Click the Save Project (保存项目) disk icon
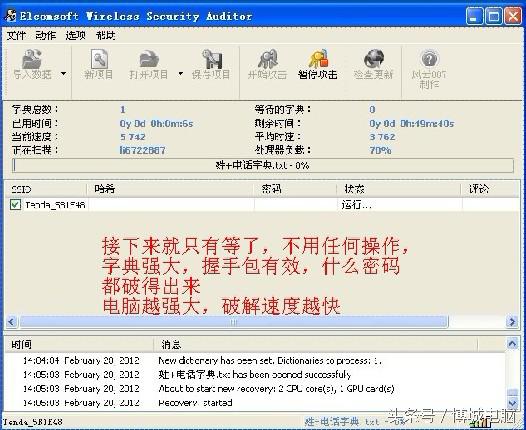526x430 pixels. [x=212, y=59]
